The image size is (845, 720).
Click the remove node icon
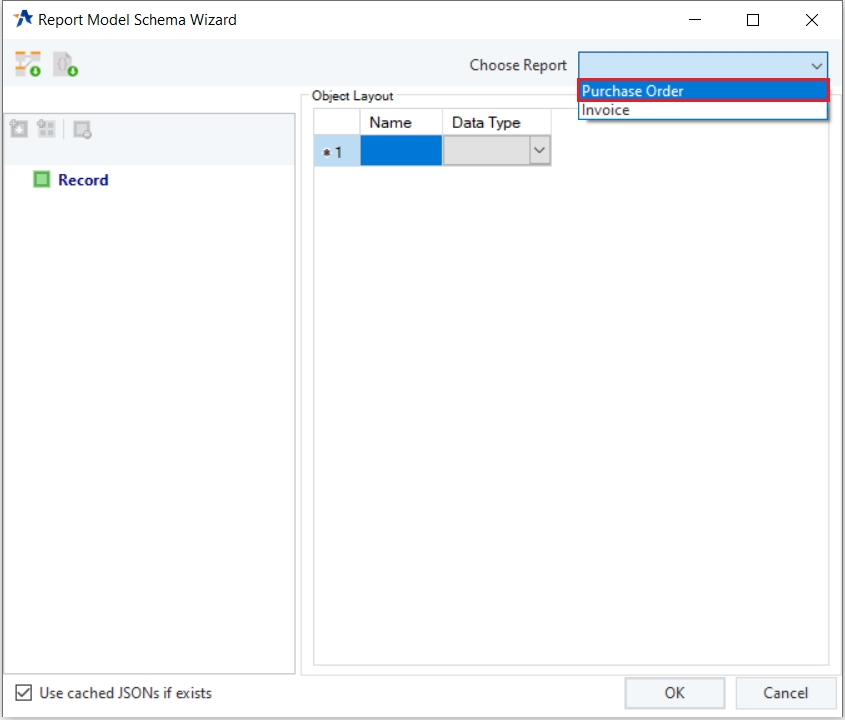click(x=83, y=129)
